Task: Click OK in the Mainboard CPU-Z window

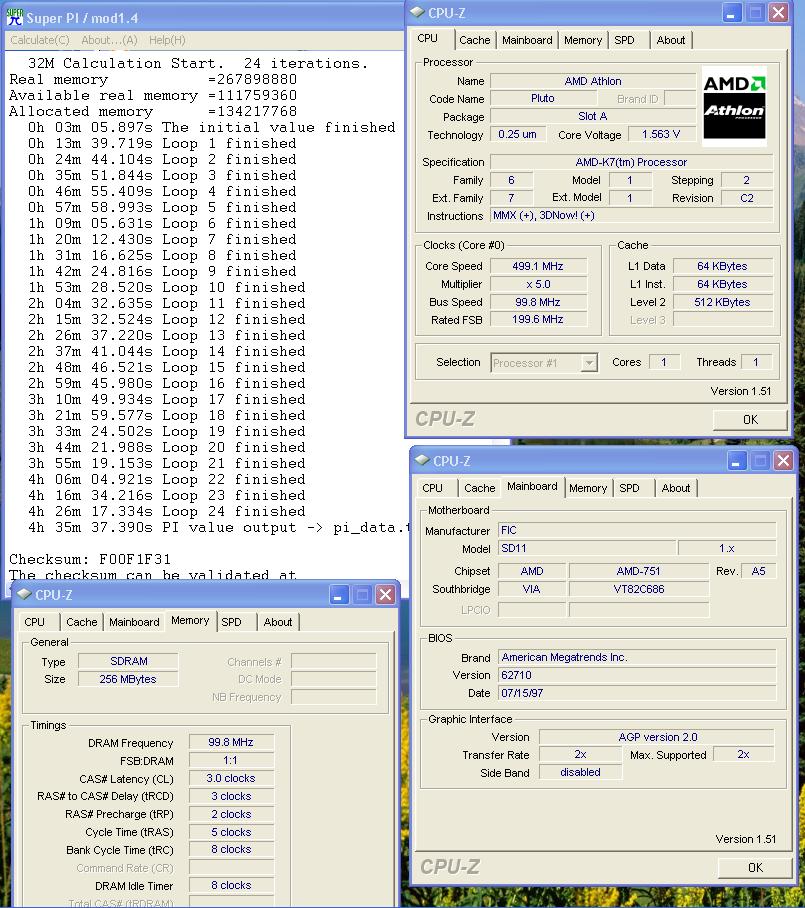Action: (x=755, y=867)
